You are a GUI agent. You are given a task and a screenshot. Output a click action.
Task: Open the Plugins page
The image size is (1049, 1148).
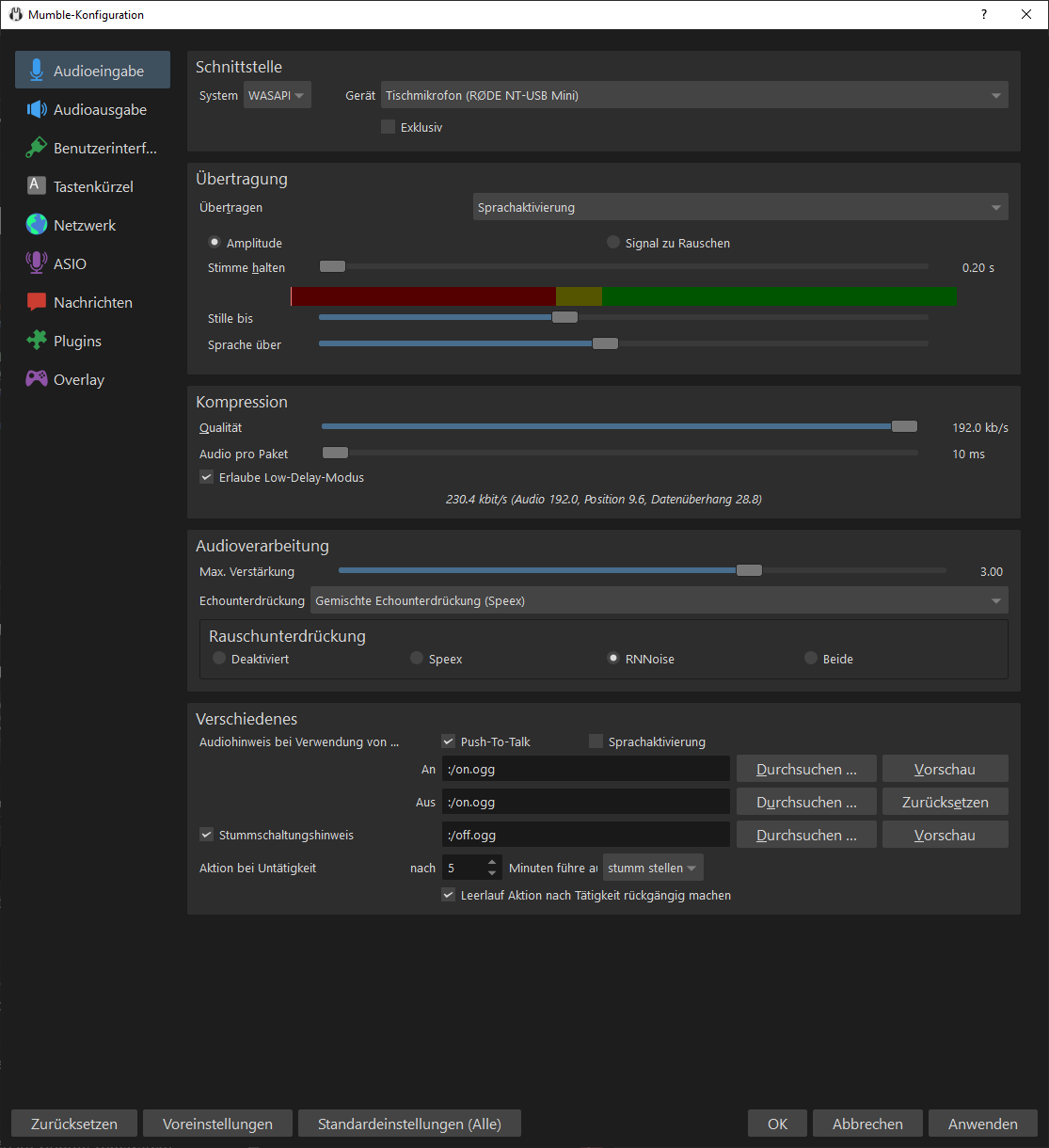click(x=92, y=341)
